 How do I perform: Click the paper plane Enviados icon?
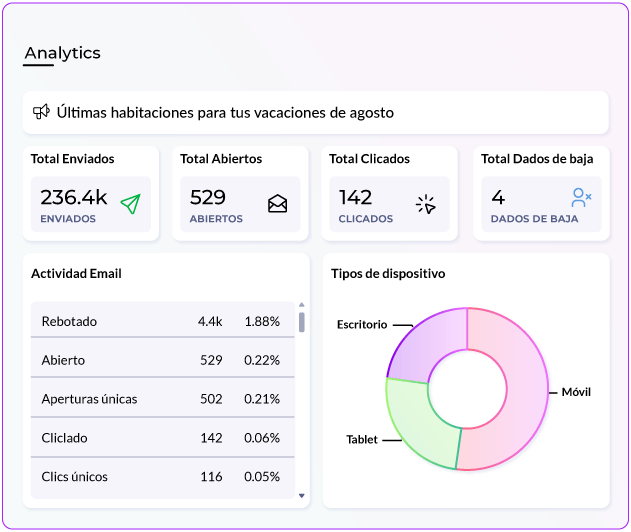point(129,204)
